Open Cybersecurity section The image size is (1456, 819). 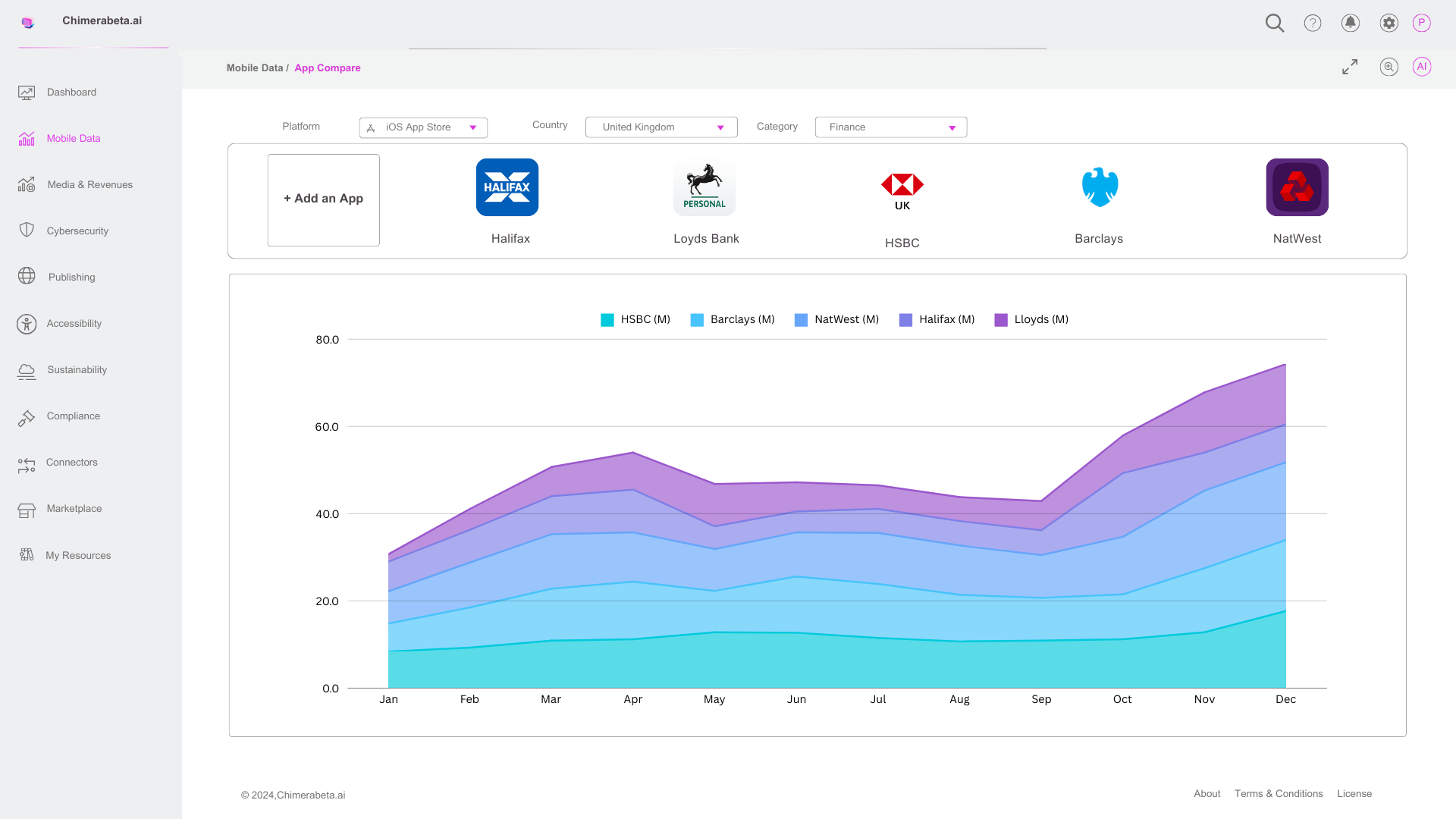pos(77,231)
